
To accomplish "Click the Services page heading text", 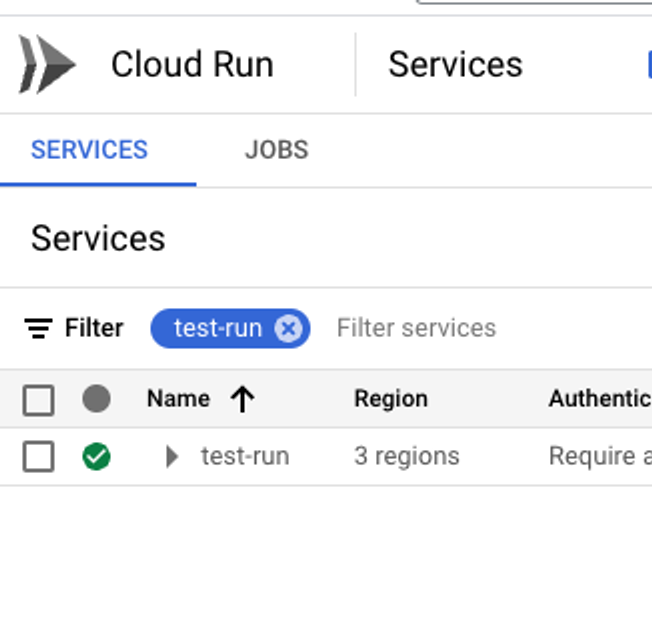I will click(x=98, y=238).
